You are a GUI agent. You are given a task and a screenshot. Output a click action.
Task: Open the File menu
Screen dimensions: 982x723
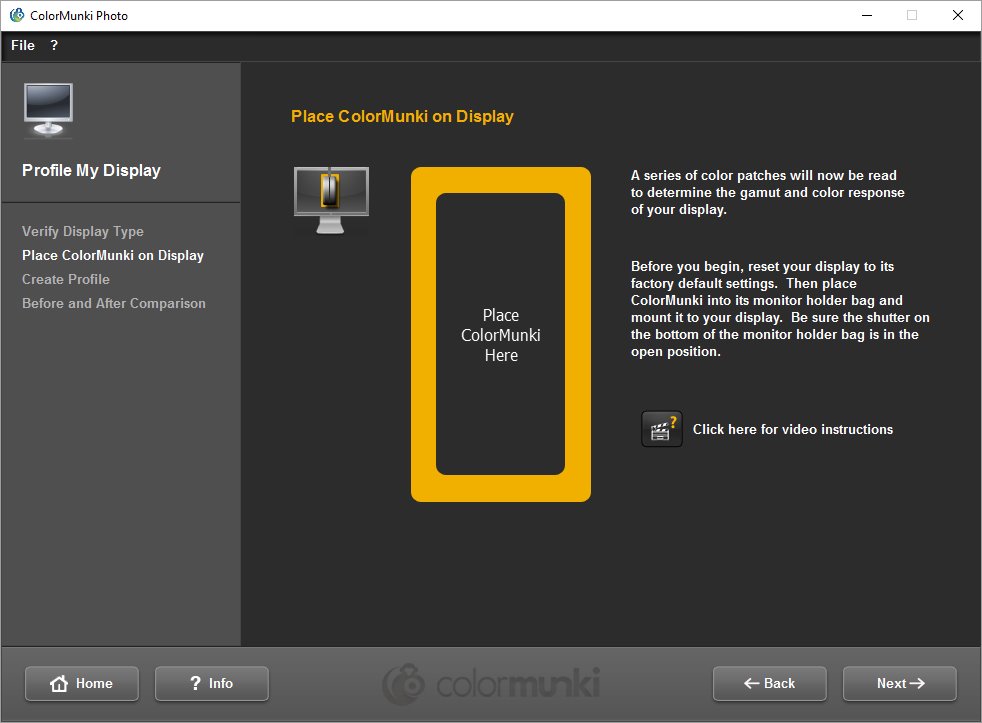[23, 45]
